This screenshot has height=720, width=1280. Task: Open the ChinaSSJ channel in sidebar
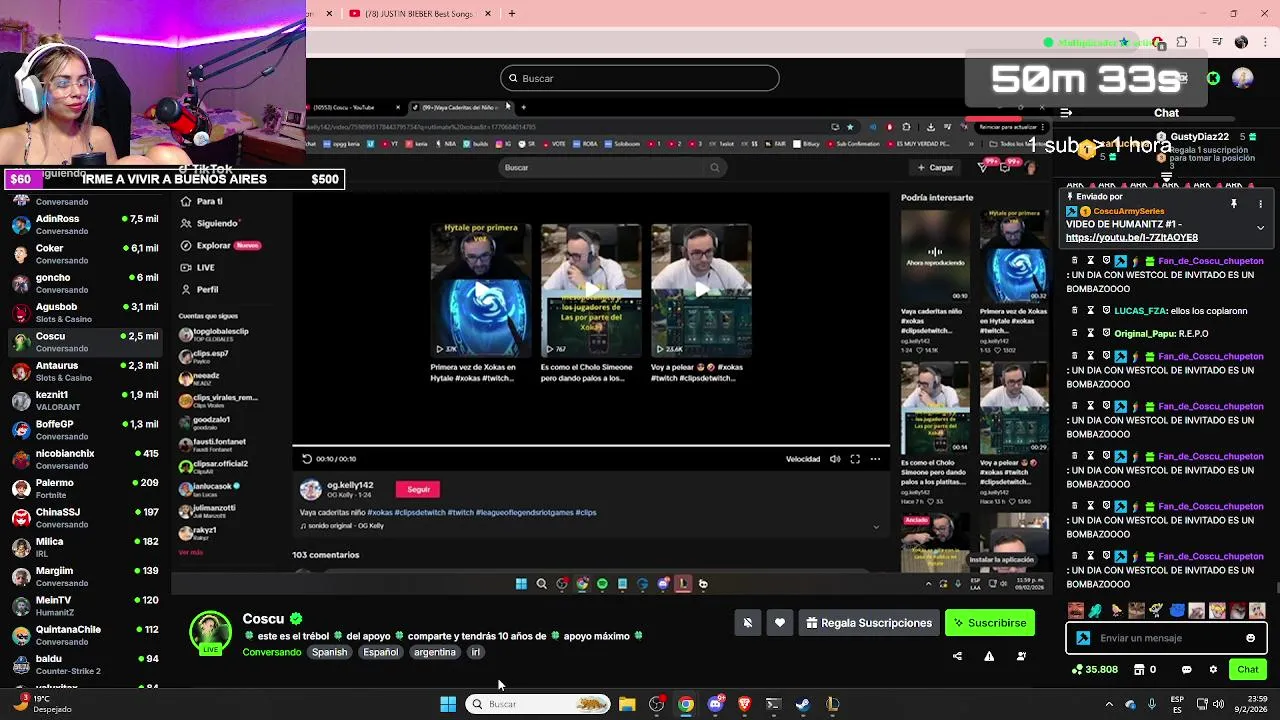tap(85, 517)
